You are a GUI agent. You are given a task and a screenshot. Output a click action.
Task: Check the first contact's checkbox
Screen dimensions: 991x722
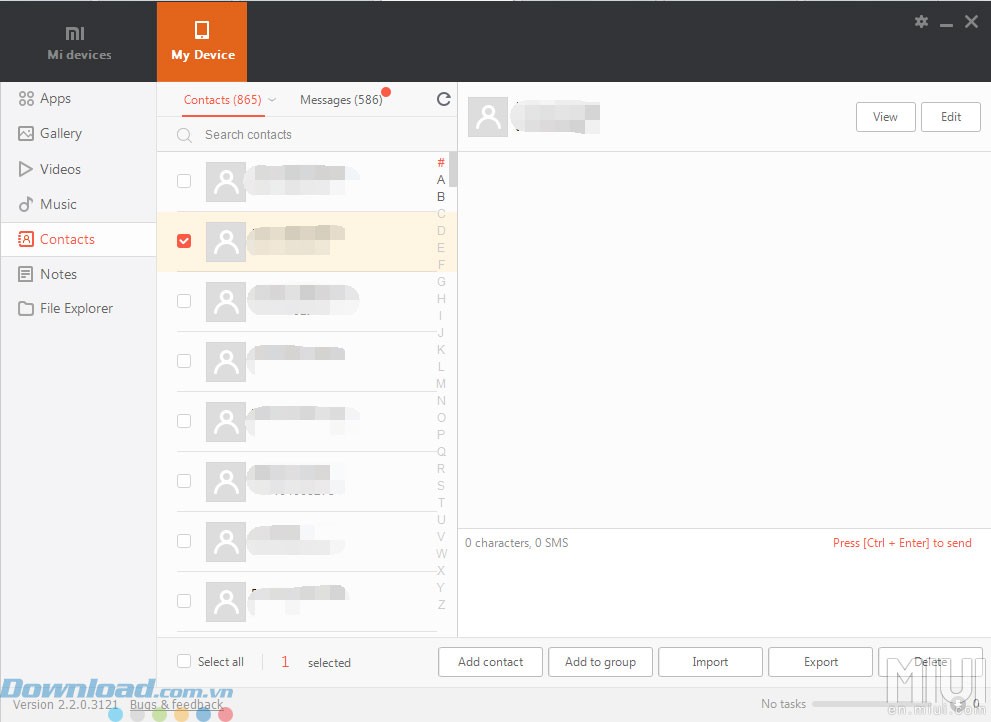[x=184, y=181]
